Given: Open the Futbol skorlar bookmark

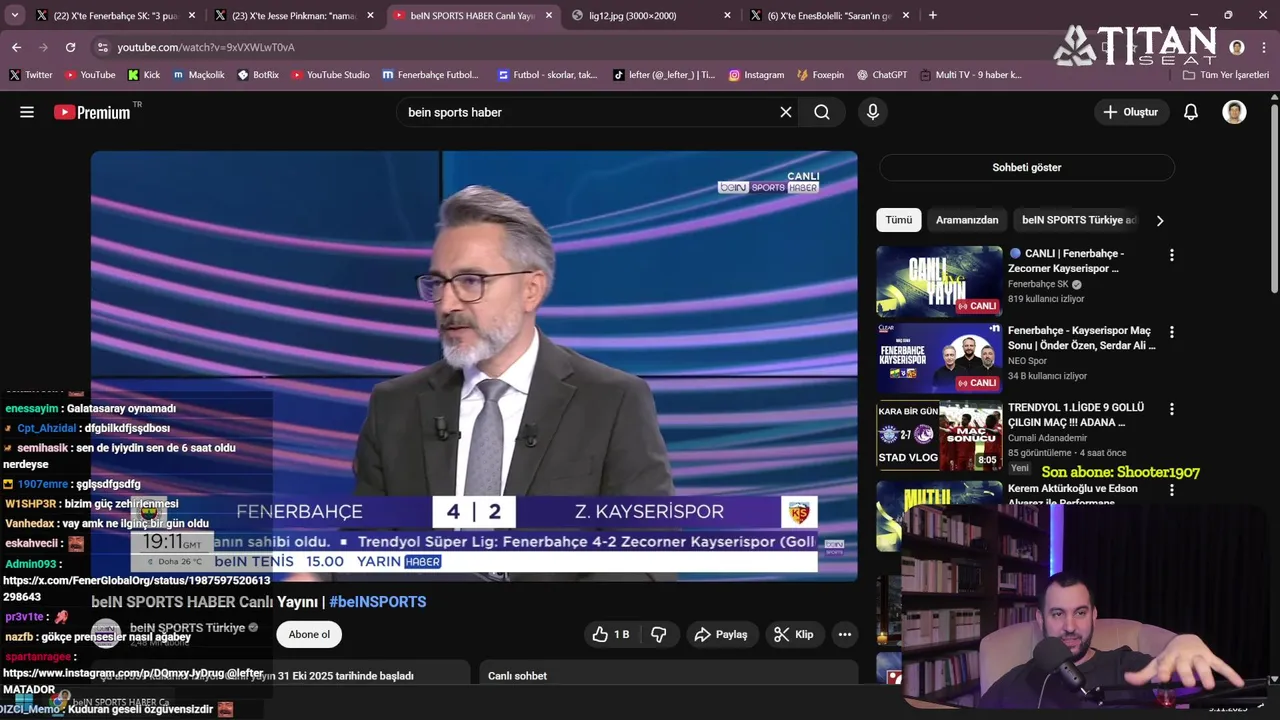Looking at the screenshot, I should click(547, 75).
